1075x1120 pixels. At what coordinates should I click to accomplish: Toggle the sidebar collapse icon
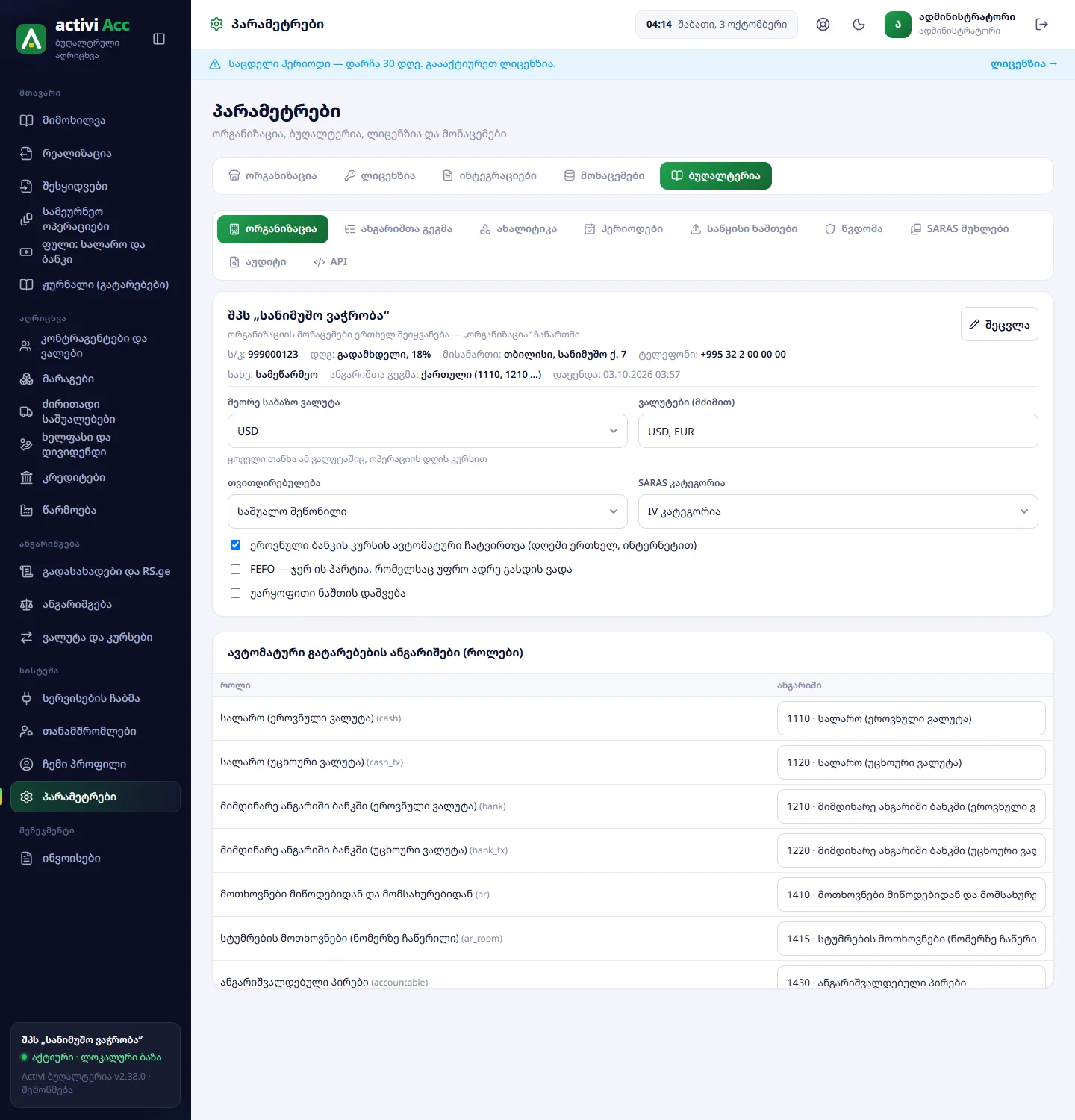pyautogui.click(x=159, y=39)
